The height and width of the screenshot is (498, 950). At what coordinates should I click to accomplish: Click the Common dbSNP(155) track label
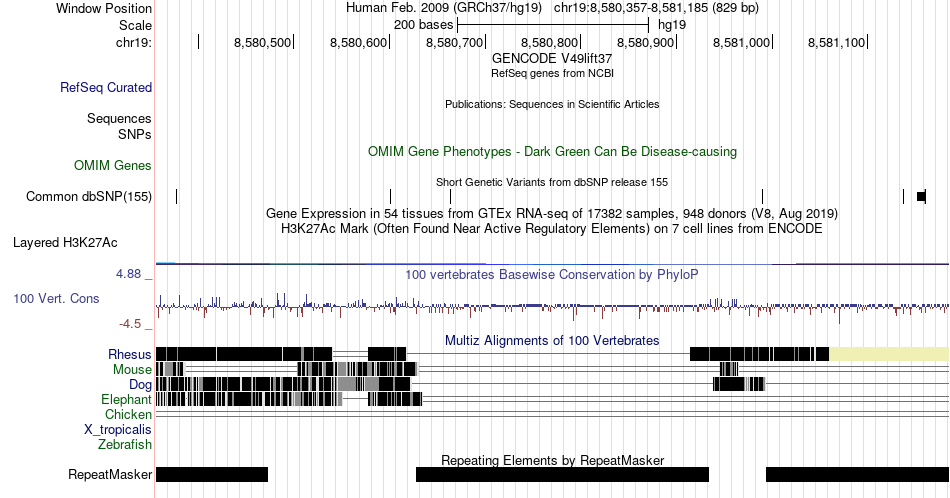[89, 196]
